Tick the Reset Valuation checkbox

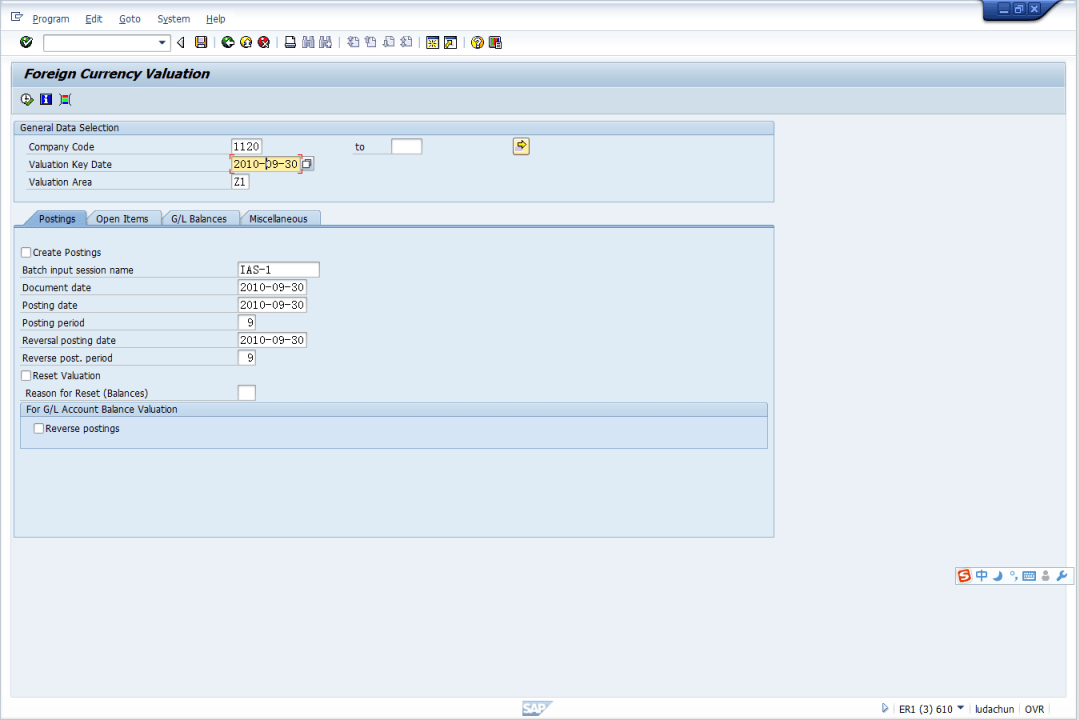(27, 376)
